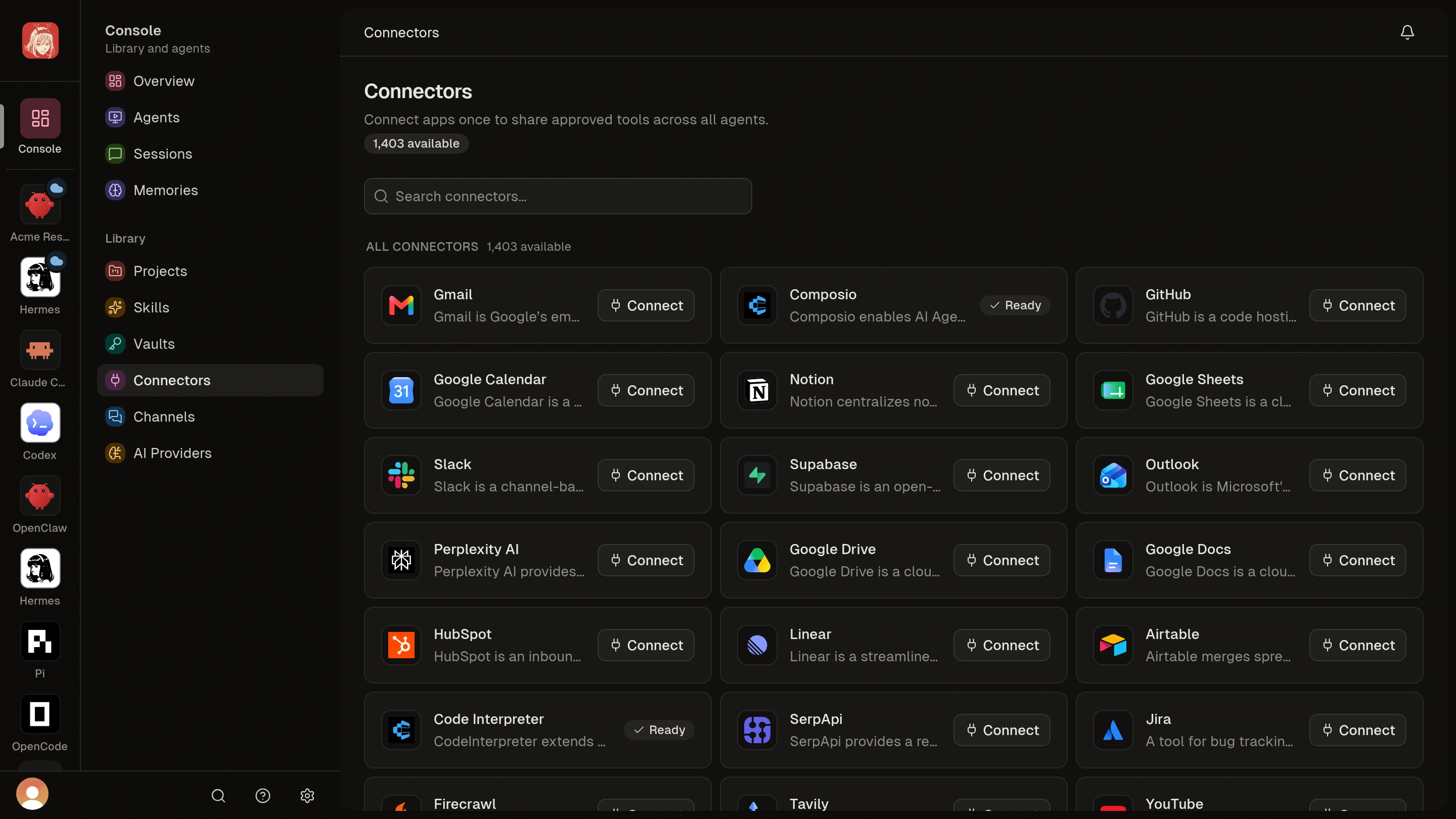
Task: Select the OpenCode agent icon
Action: pyautogui.click(x=39, y=714)
